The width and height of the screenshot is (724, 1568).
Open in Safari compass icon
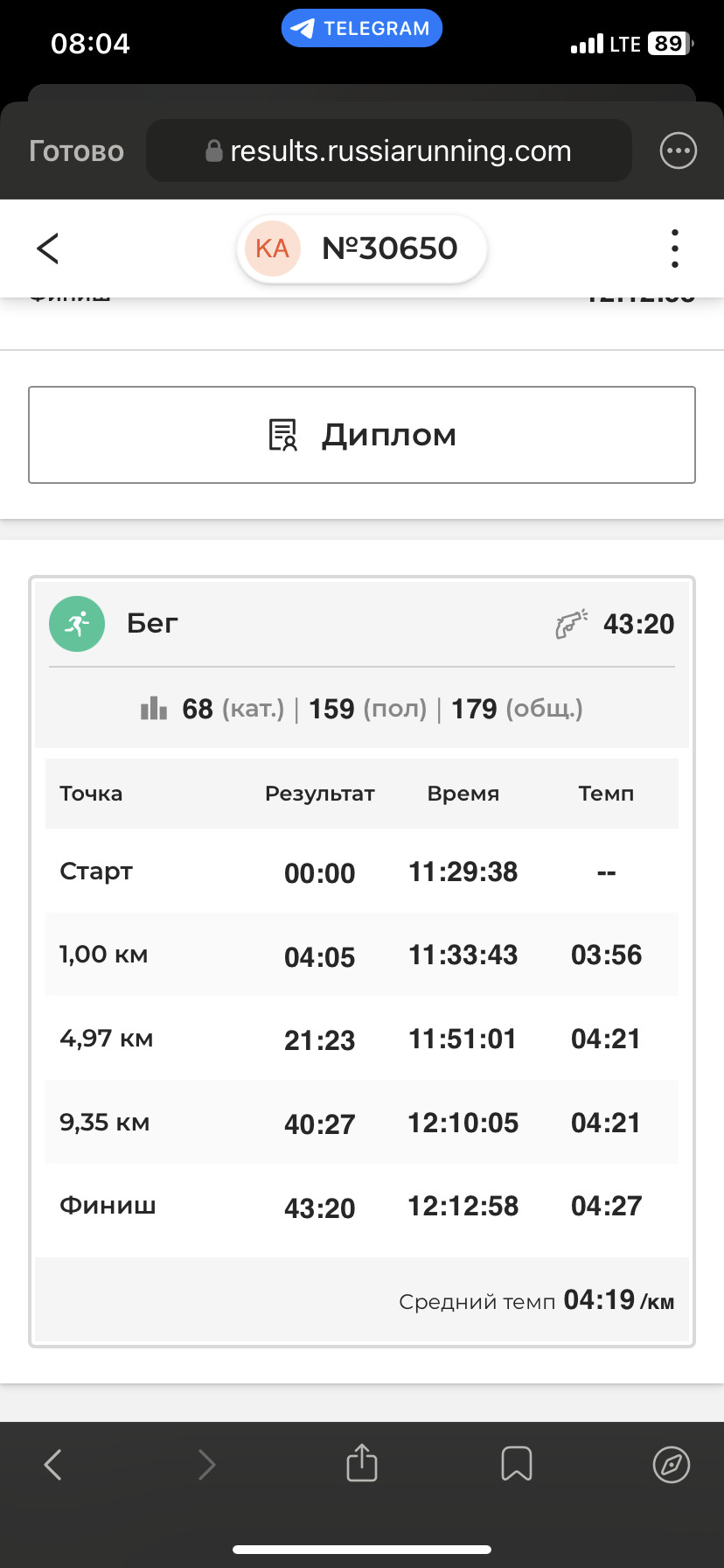(672, 1464)
